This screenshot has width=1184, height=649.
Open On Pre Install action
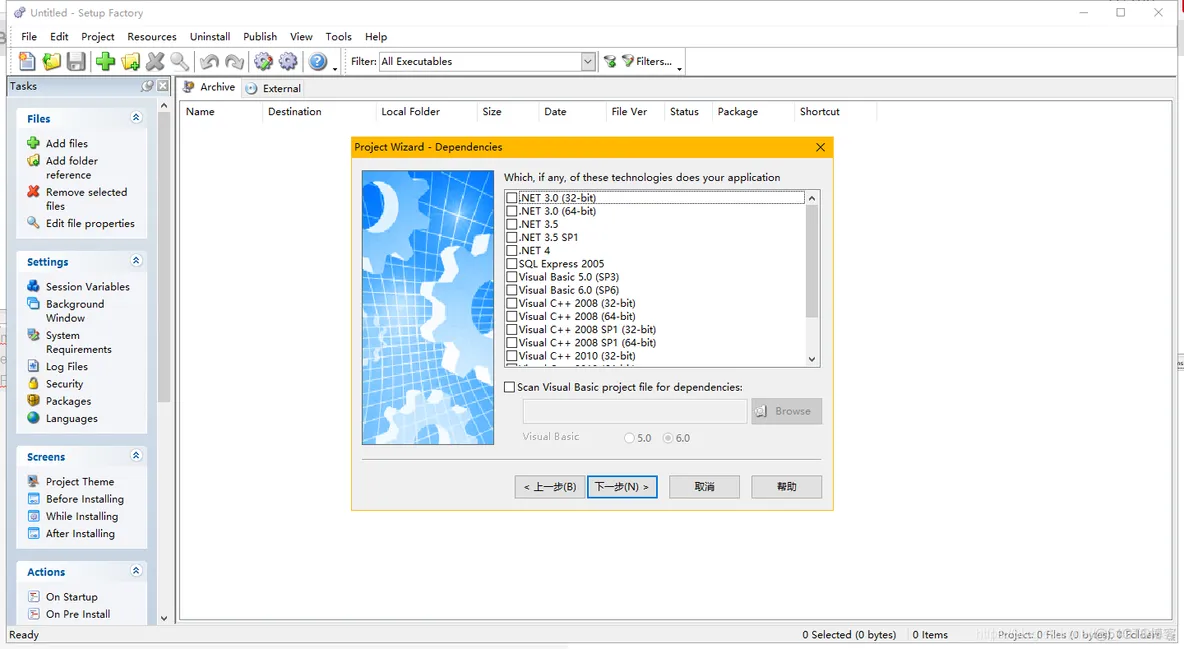coord(78,614)
